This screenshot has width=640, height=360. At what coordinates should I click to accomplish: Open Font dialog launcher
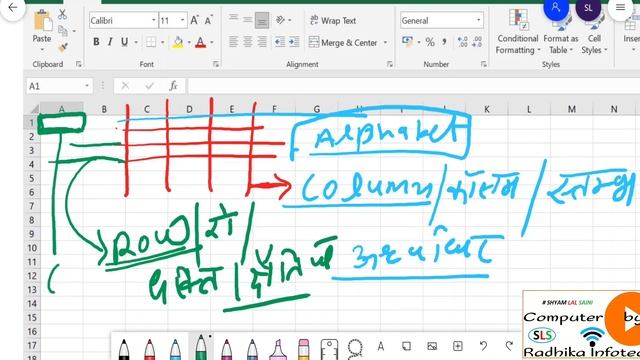tap(216, 64)
